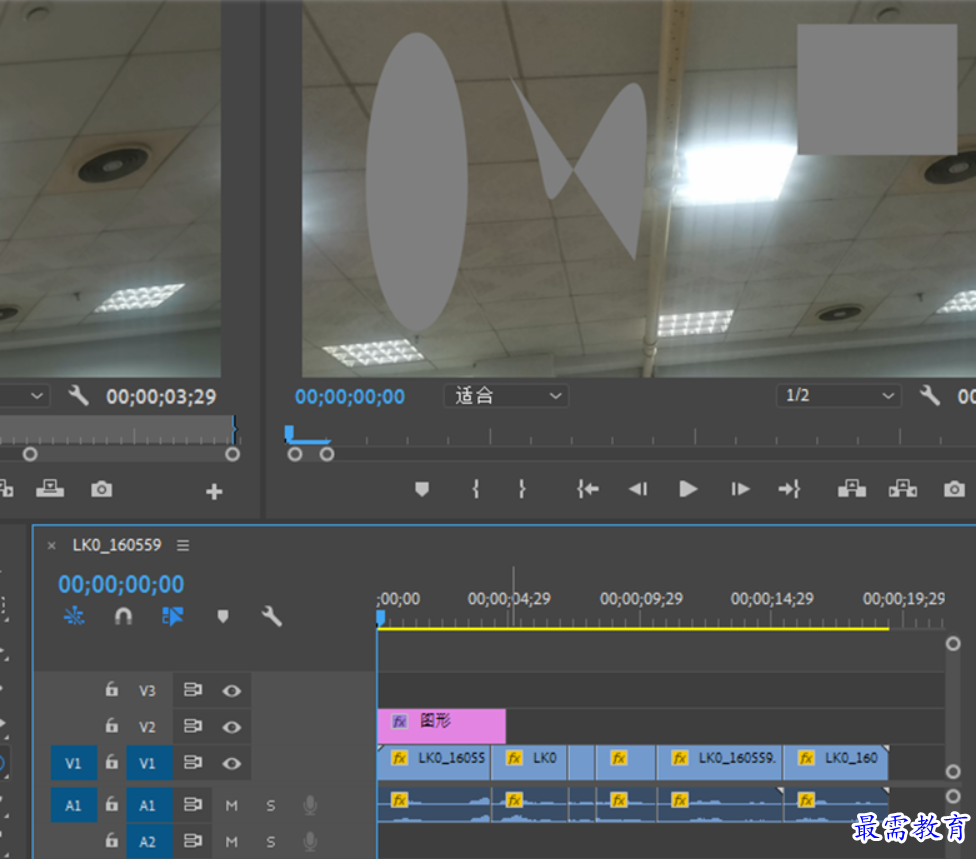Toggle V3 track targeting
Image resolution: width=976 pixels, height=859 pixels.
click(148, 690)
